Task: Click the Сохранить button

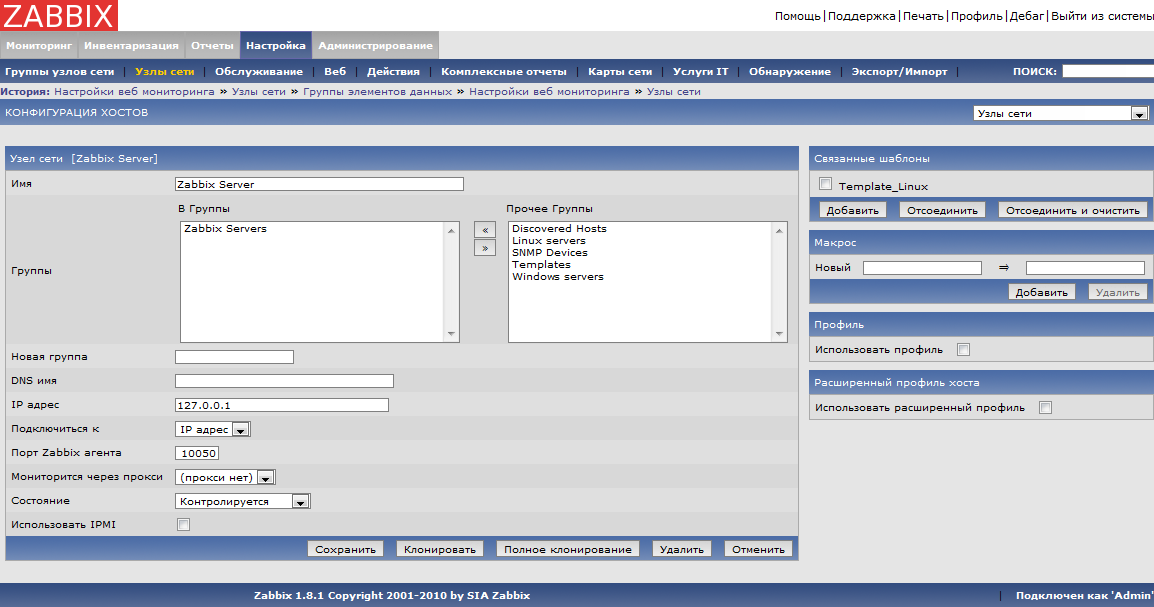Action: (345, 549)
